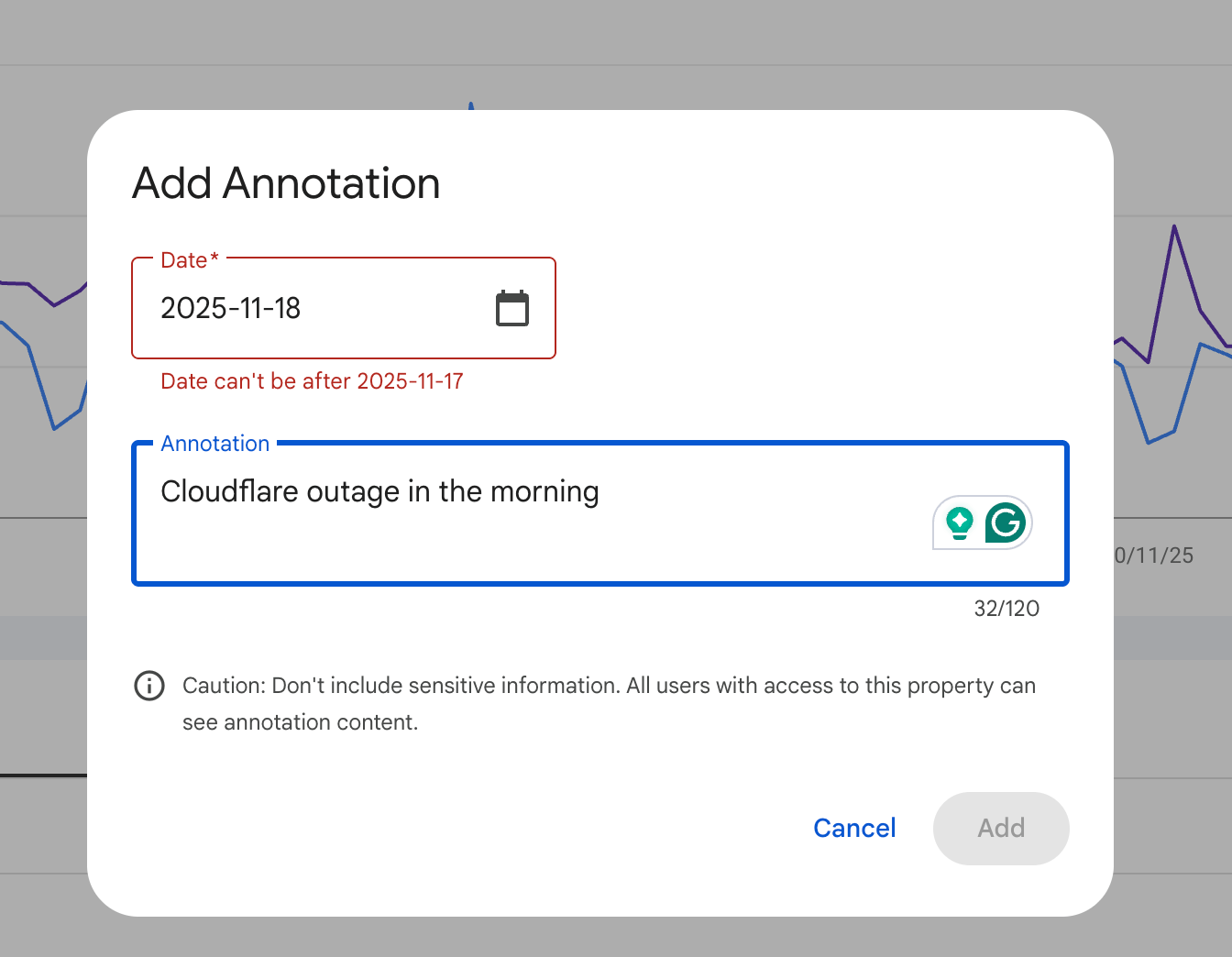Click the 32/120 character counter
Screen dimensions: 1232x957
tap(1006, 608)
